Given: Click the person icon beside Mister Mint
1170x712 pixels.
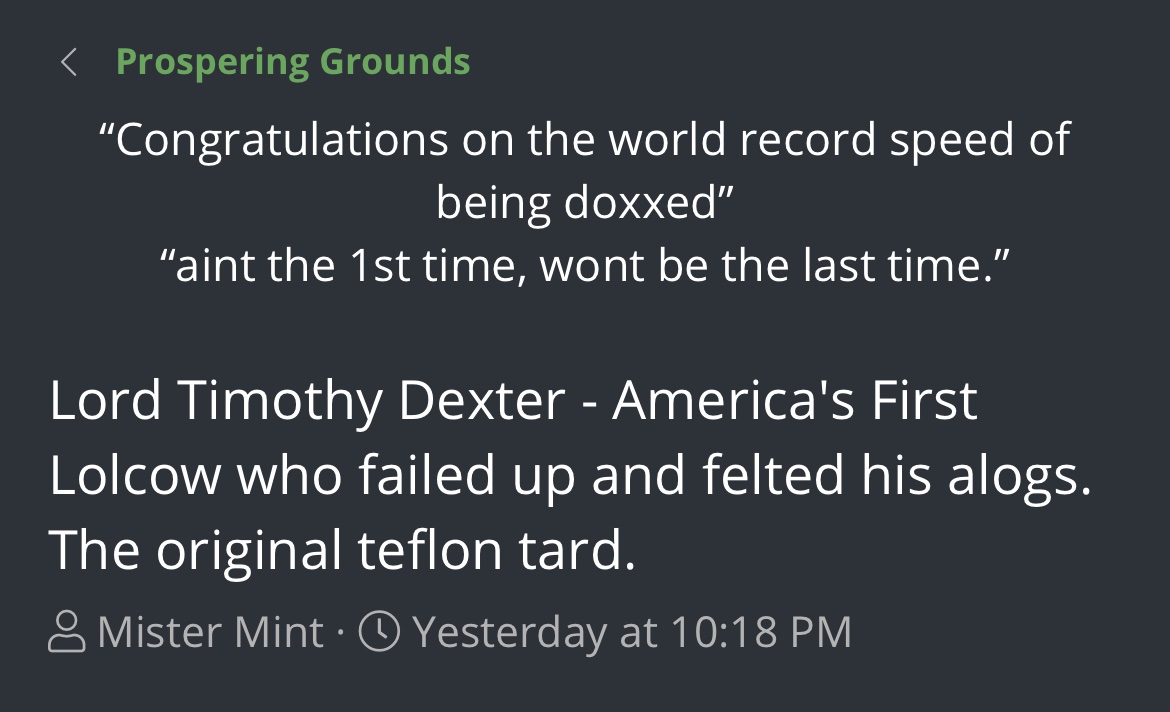Looking at the screenshot, I should coord(66,631).
